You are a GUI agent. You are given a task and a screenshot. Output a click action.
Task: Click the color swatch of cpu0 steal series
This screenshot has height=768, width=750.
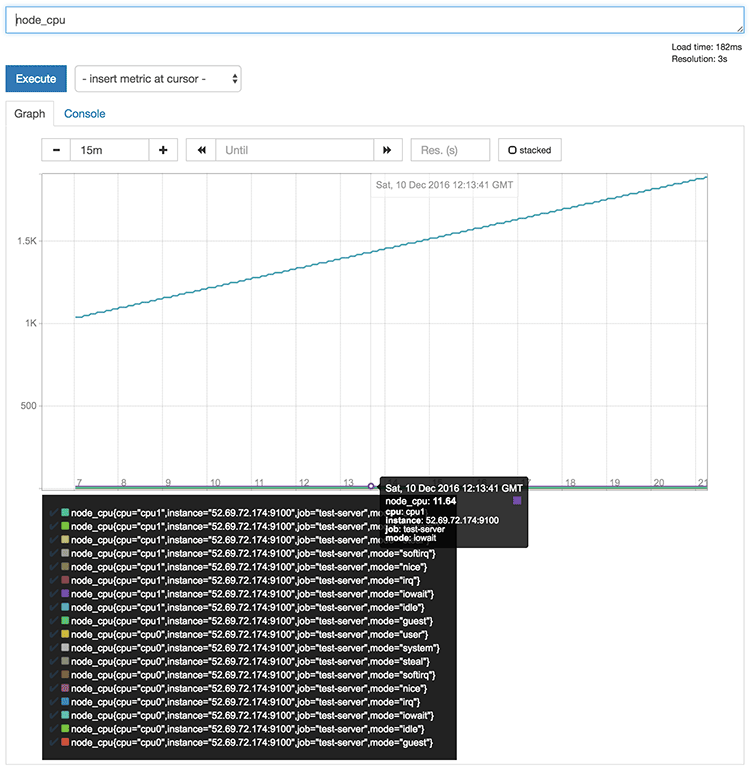(x=65, y=661)
